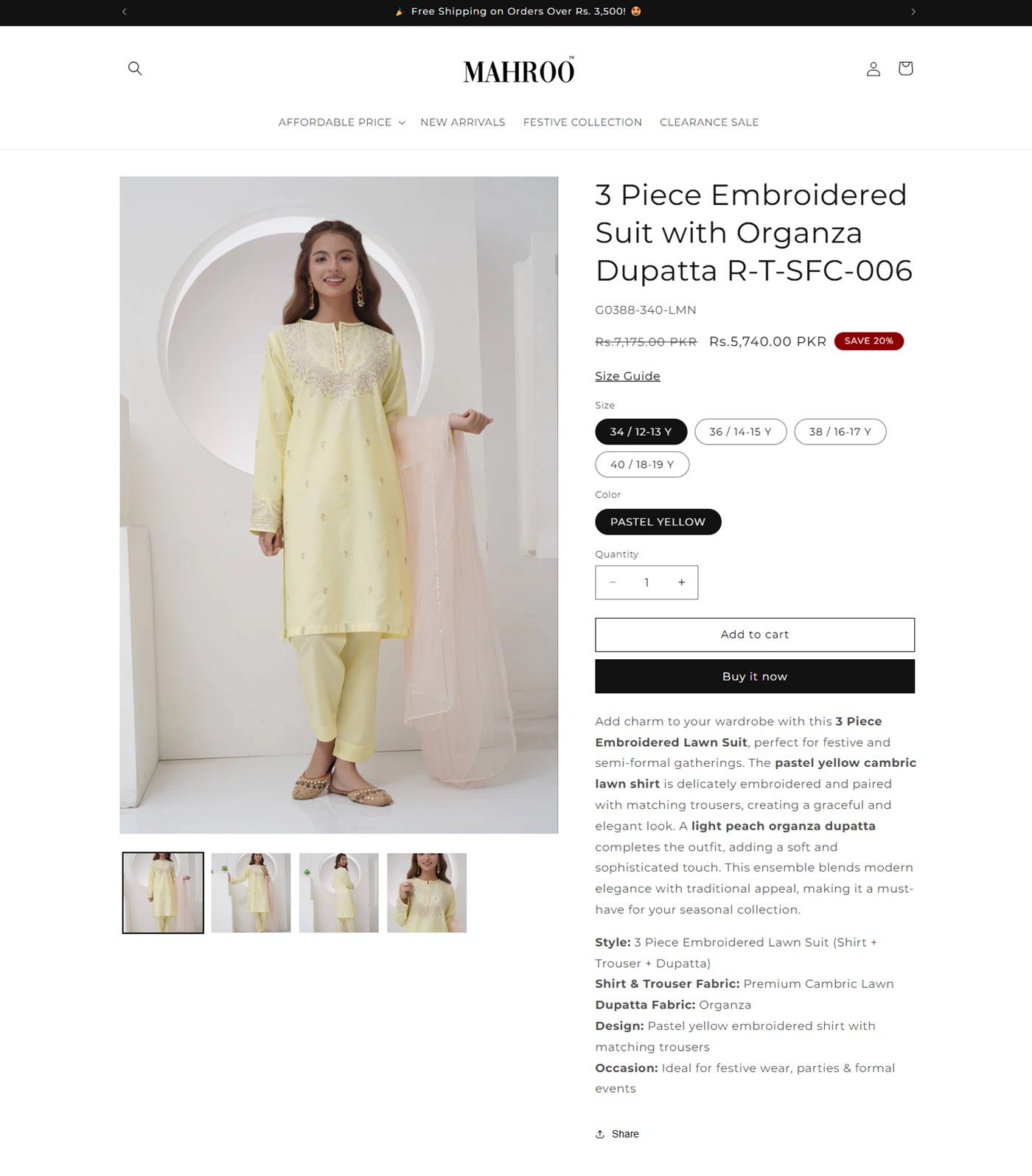Show previous announcement with left arrow
Image resolution: width=1032 pixels, height=1176 pixels.
125,12
